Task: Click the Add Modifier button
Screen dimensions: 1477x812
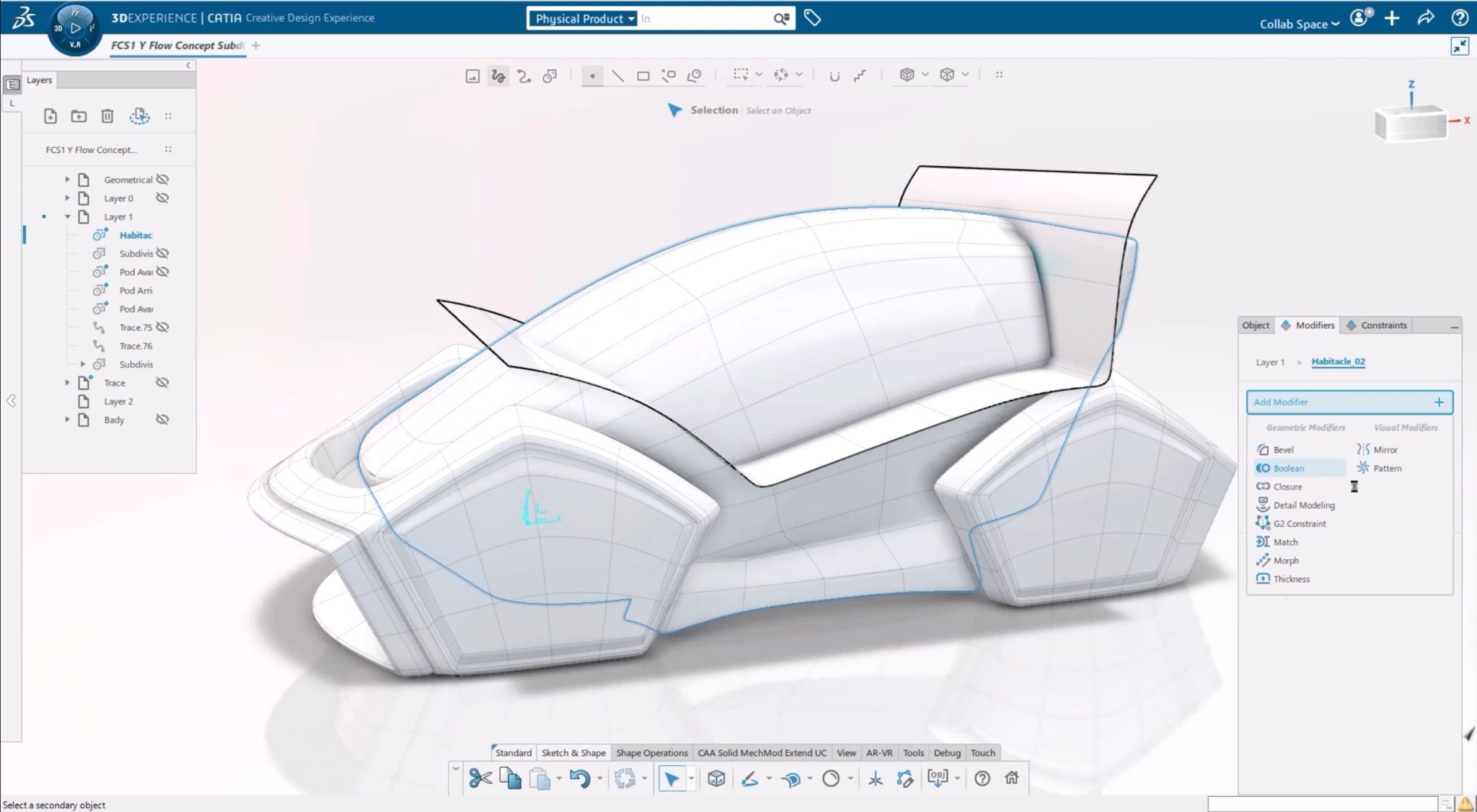Action: tap(1348, 402)
